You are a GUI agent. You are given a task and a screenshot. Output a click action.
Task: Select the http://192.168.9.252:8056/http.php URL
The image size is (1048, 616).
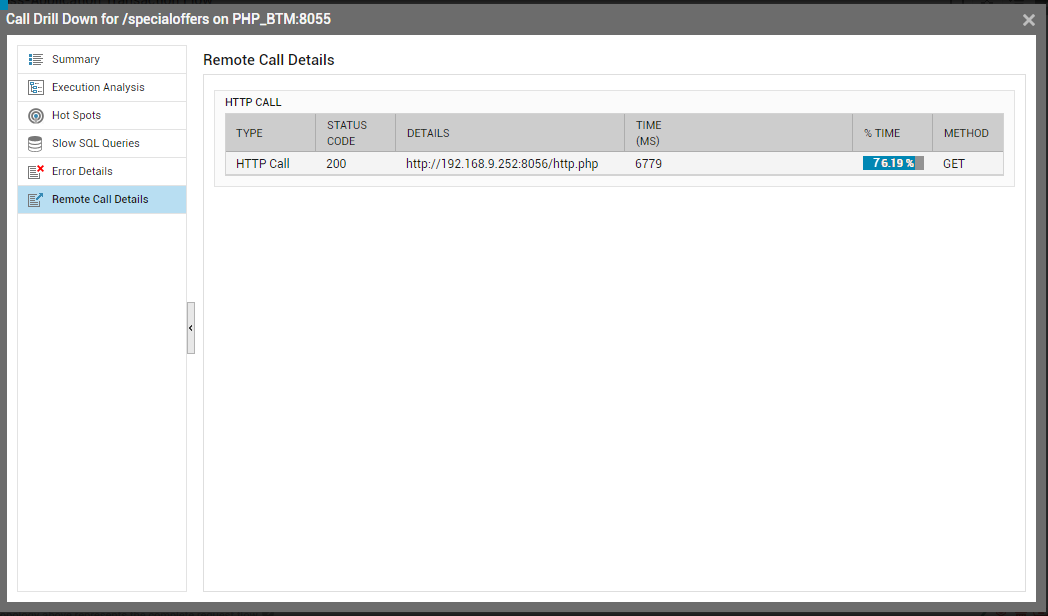point(502,164)
